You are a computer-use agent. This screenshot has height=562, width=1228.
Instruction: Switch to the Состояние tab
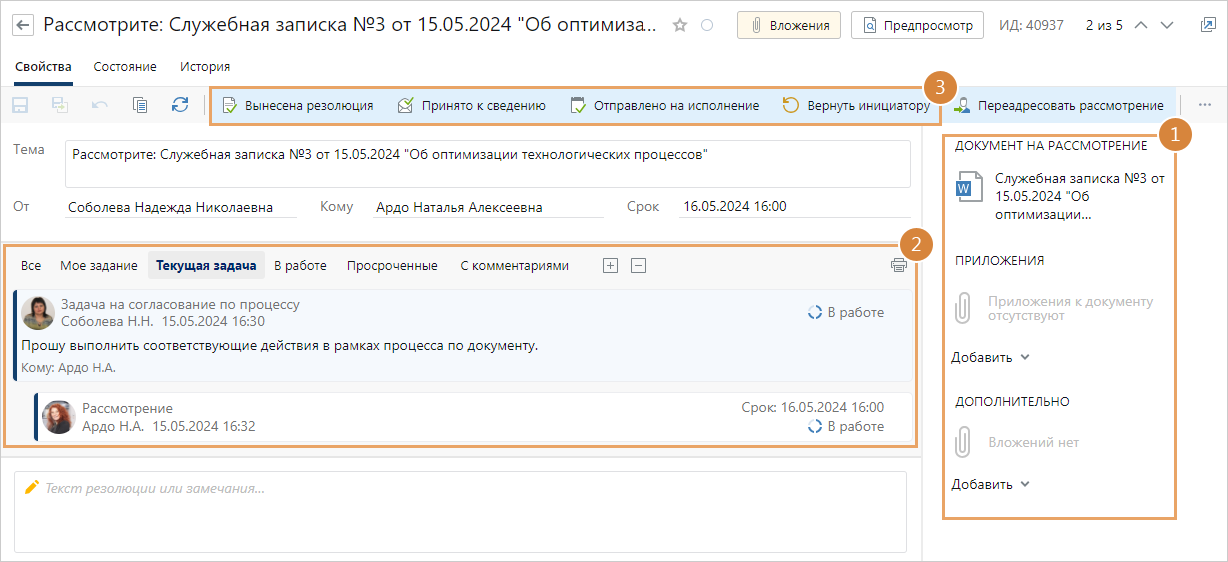click(125, 67)
